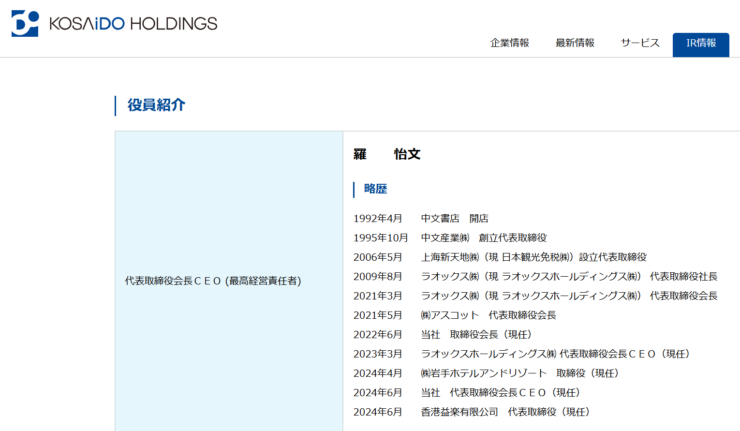Click the 役員紹介 page heading
This screenshot has width=740, height=431.
tap(156, 105)
